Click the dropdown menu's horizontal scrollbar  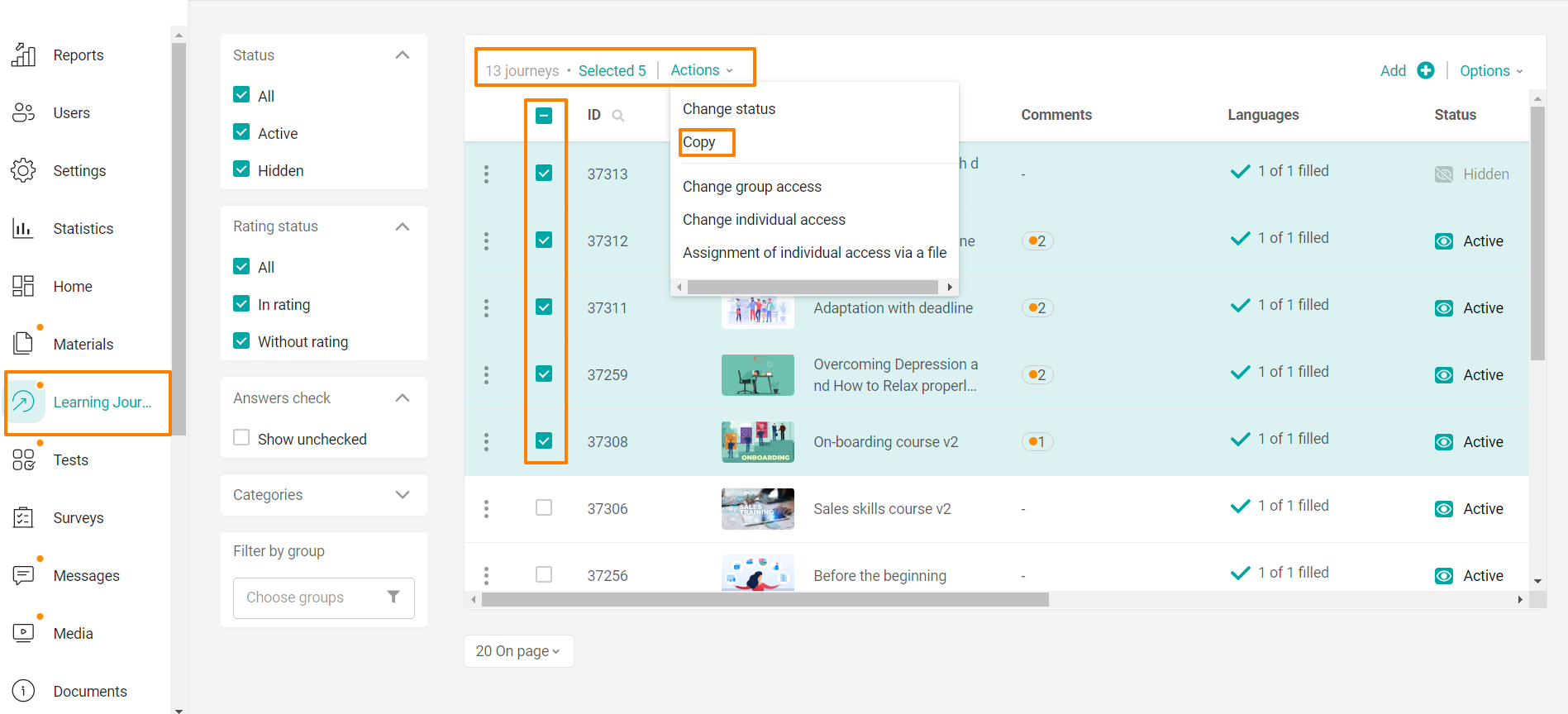[x=813, y=287]
